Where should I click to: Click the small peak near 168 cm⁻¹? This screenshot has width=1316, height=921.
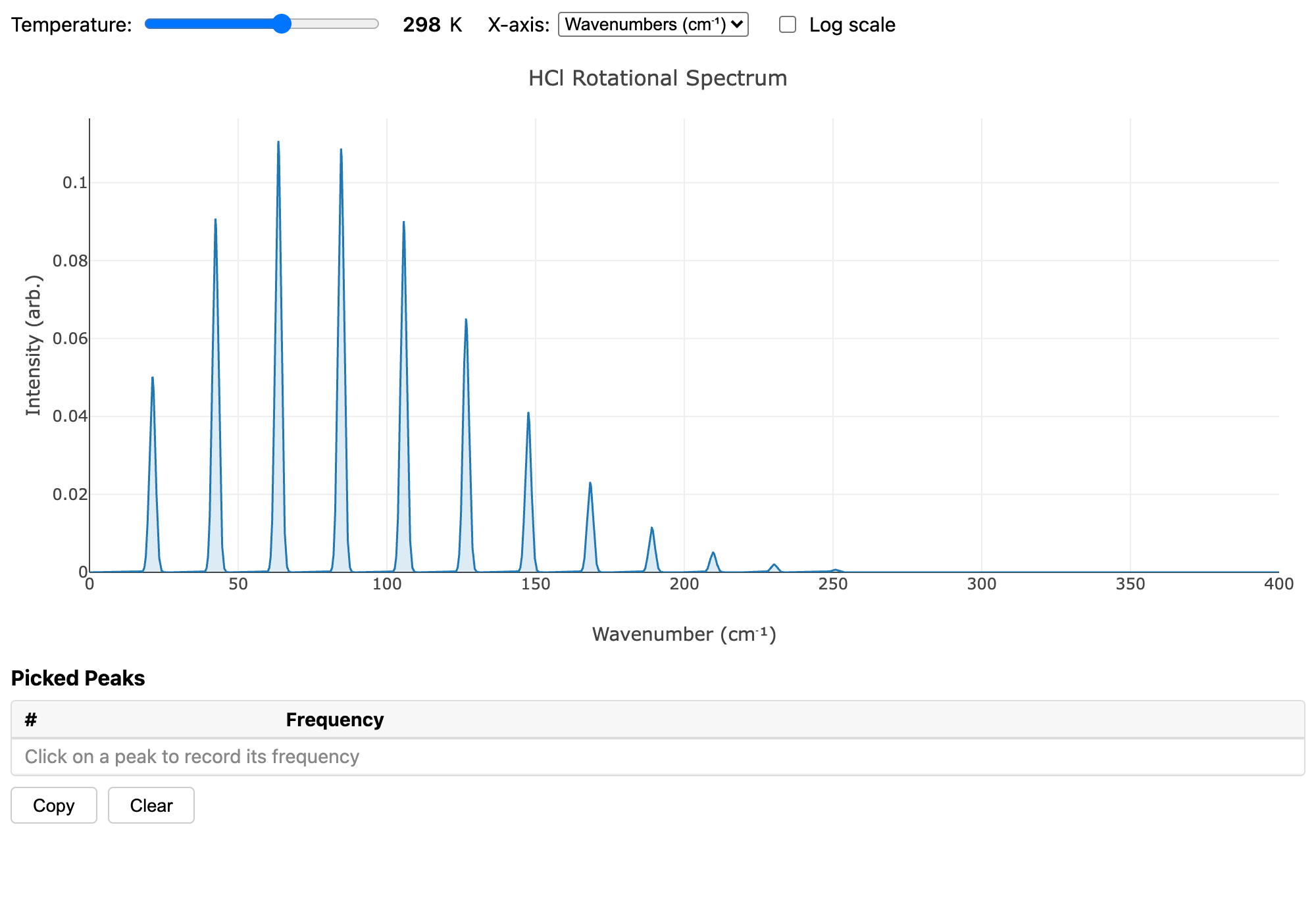590,490
